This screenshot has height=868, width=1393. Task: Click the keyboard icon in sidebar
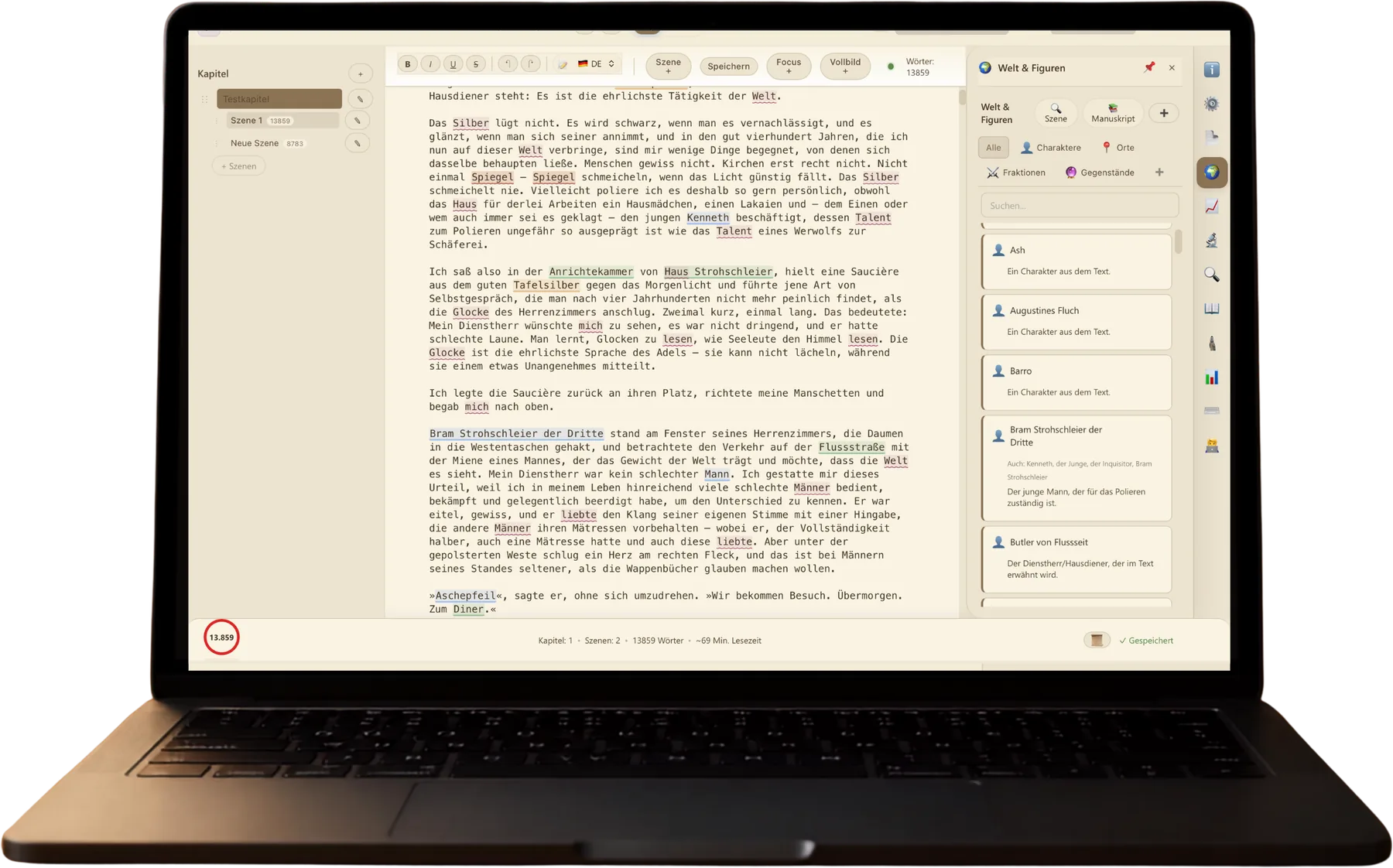(x=1212, y=411)
